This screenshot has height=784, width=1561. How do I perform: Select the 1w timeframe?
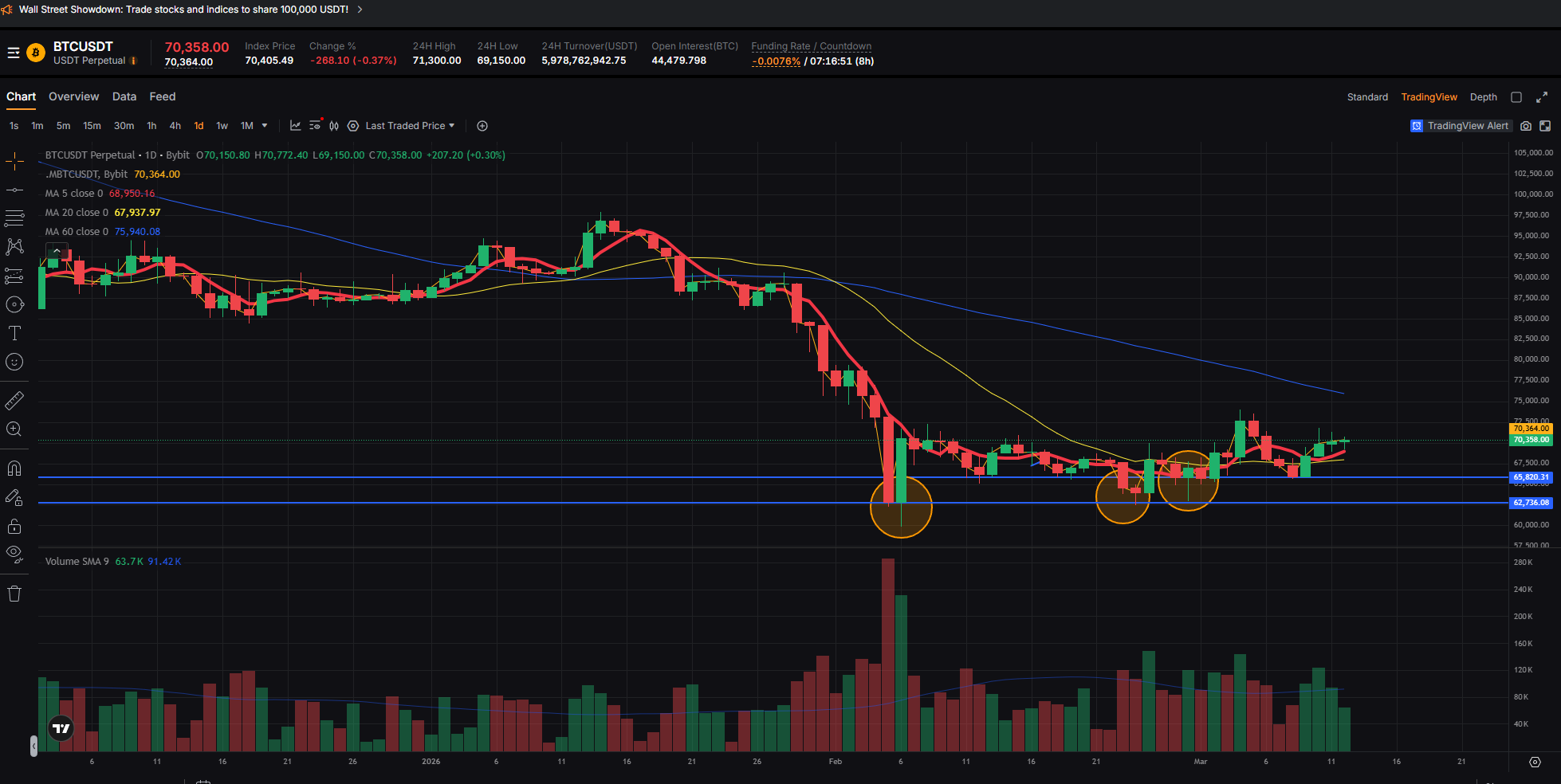pos(222,126)
